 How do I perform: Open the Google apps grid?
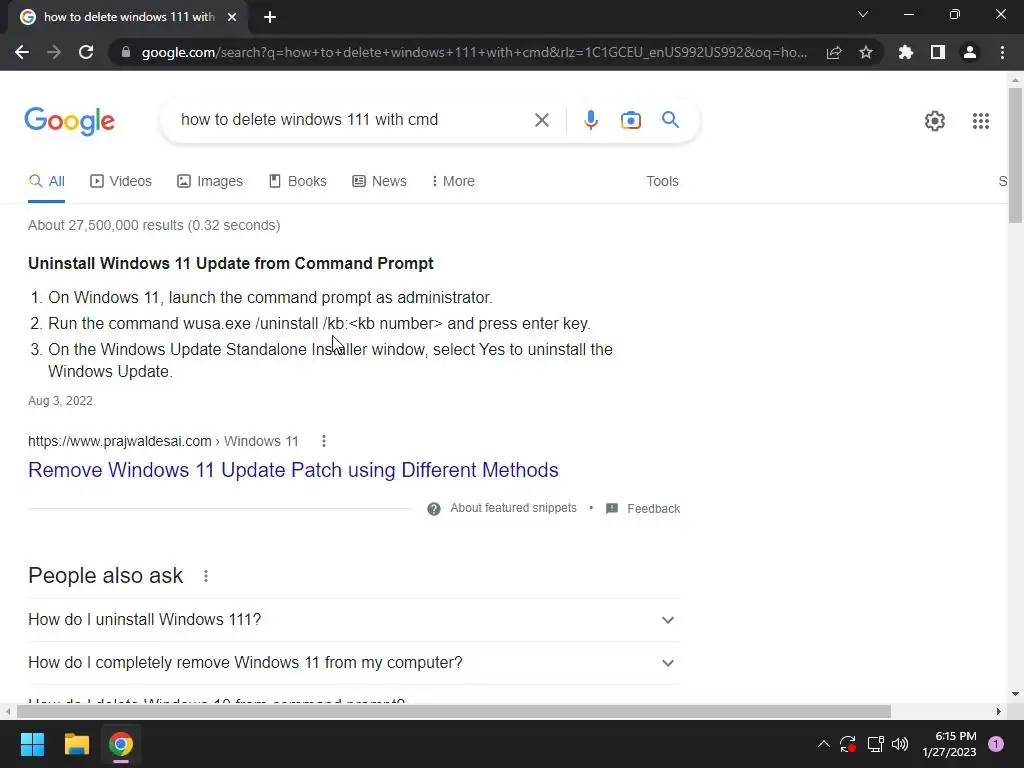click(980, 121)
